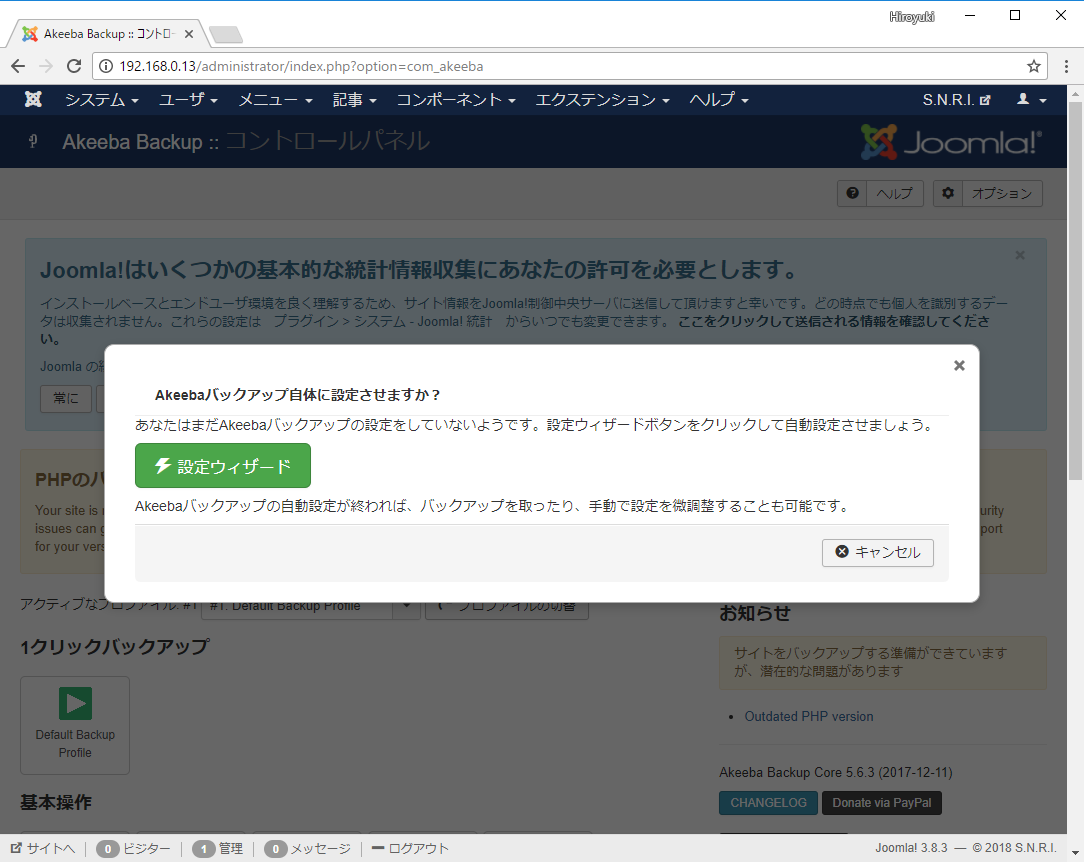Open メッセージ in the status bar
Screen dimensions: 1084x862
pos(308,848)
